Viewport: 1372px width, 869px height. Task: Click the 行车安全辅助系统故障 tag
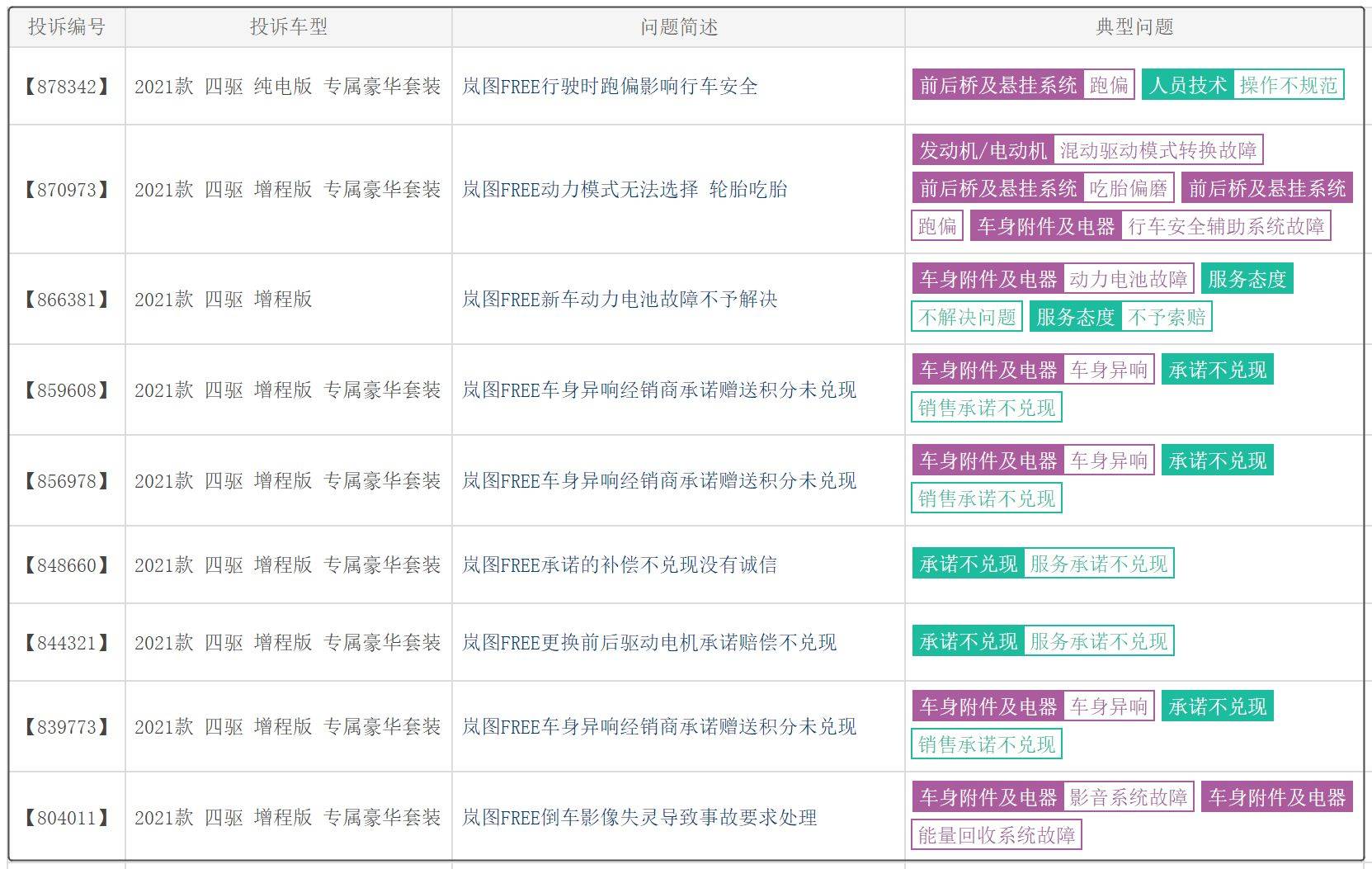pyautogui.click(x=1226, y=226)
